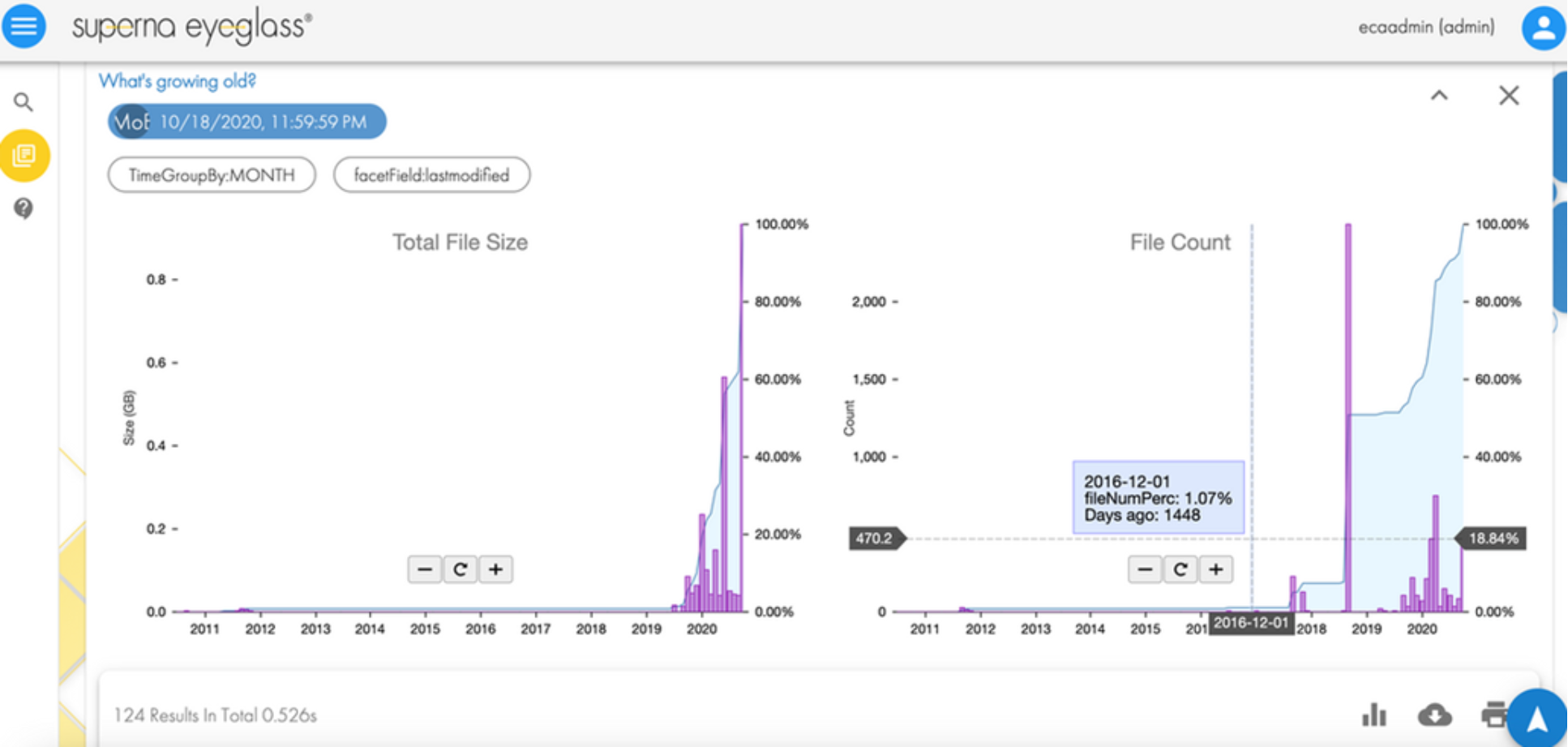Click the TimeGroupBy:MONTH filter chip
Image resolution: width=1568 pixels, height=747 pixels.
212,175
